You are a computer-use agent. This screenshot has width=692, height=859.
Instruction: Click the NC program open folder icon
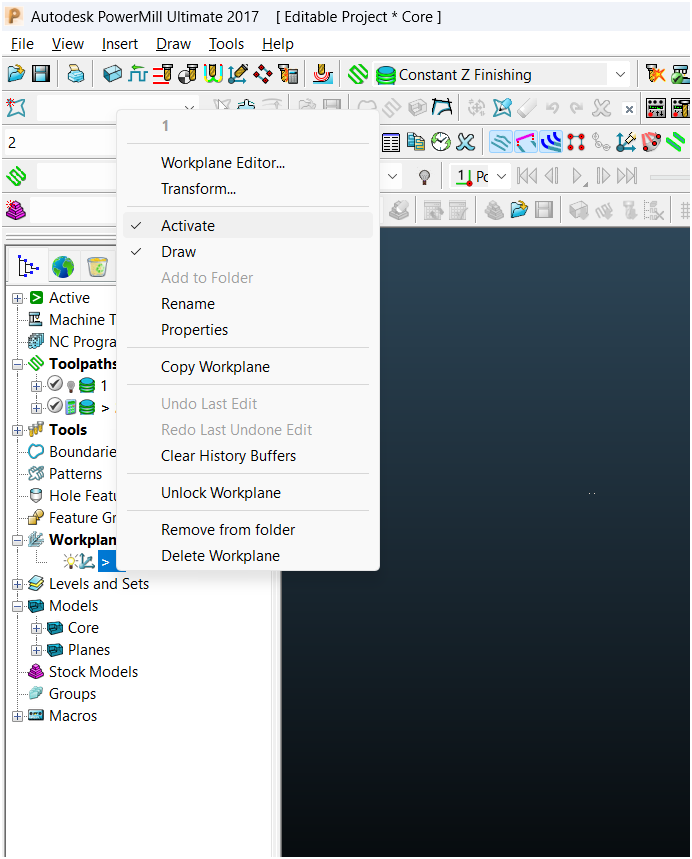(x=519, y=210)
